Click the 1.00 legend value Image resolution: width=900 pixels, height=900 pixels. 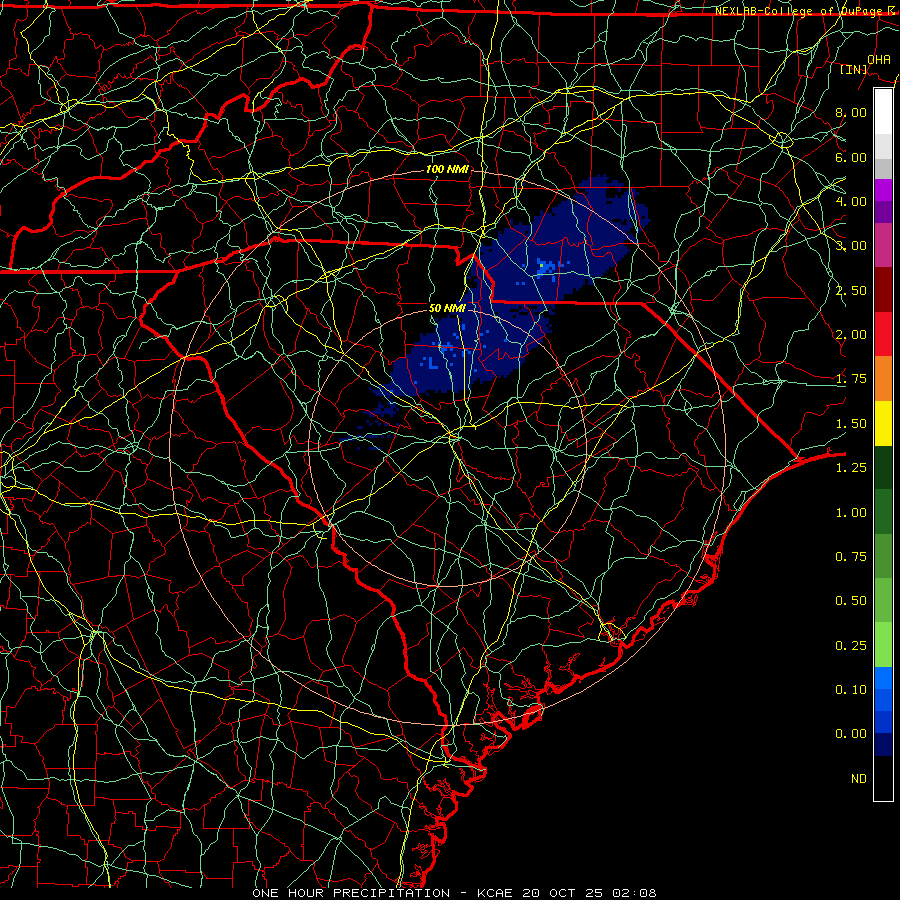(851, 513)
